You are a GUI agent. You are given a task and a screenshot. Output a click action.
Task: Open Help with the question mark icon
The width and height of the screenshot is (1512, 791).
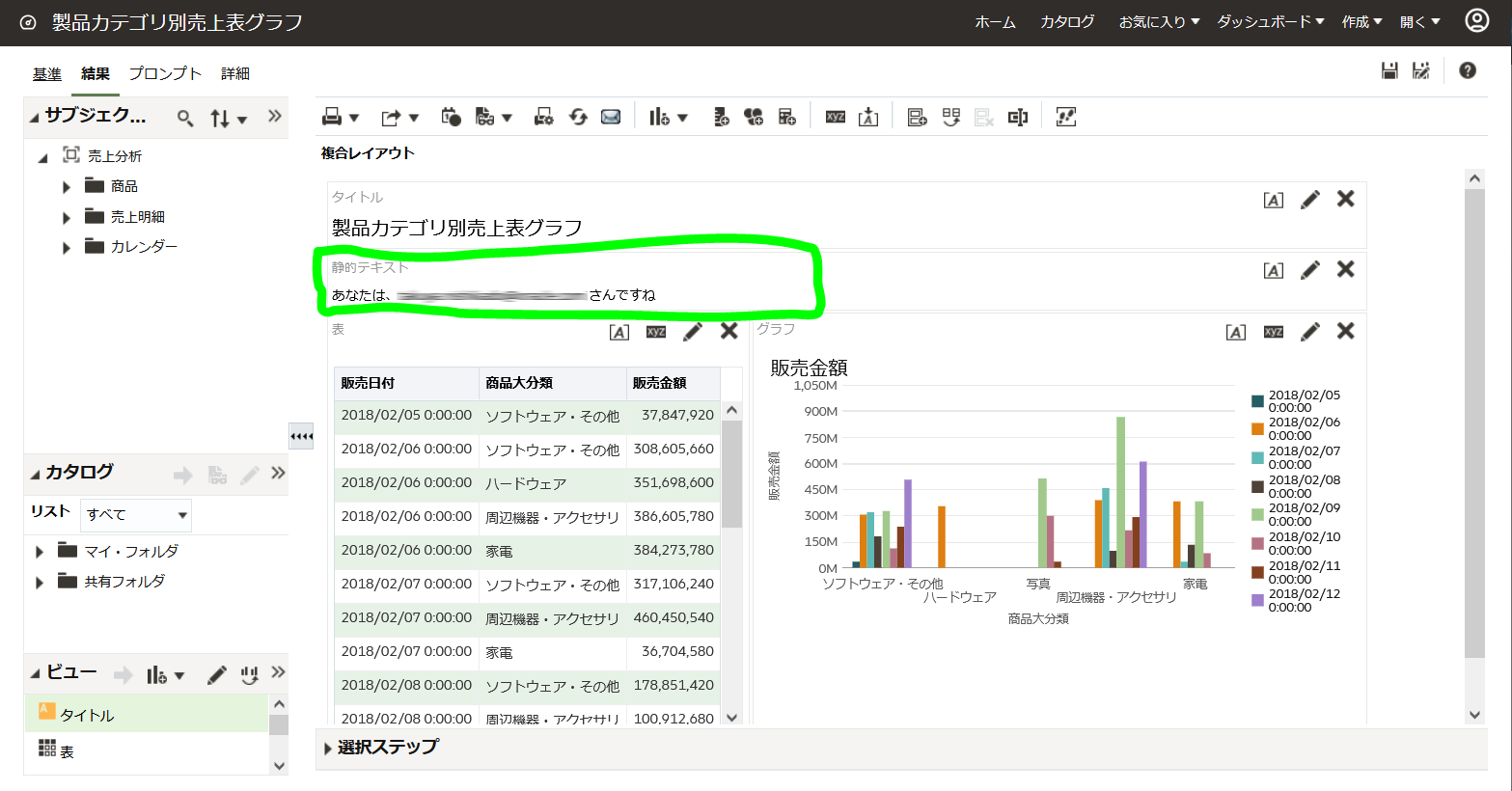click(x=1466, y=70)
